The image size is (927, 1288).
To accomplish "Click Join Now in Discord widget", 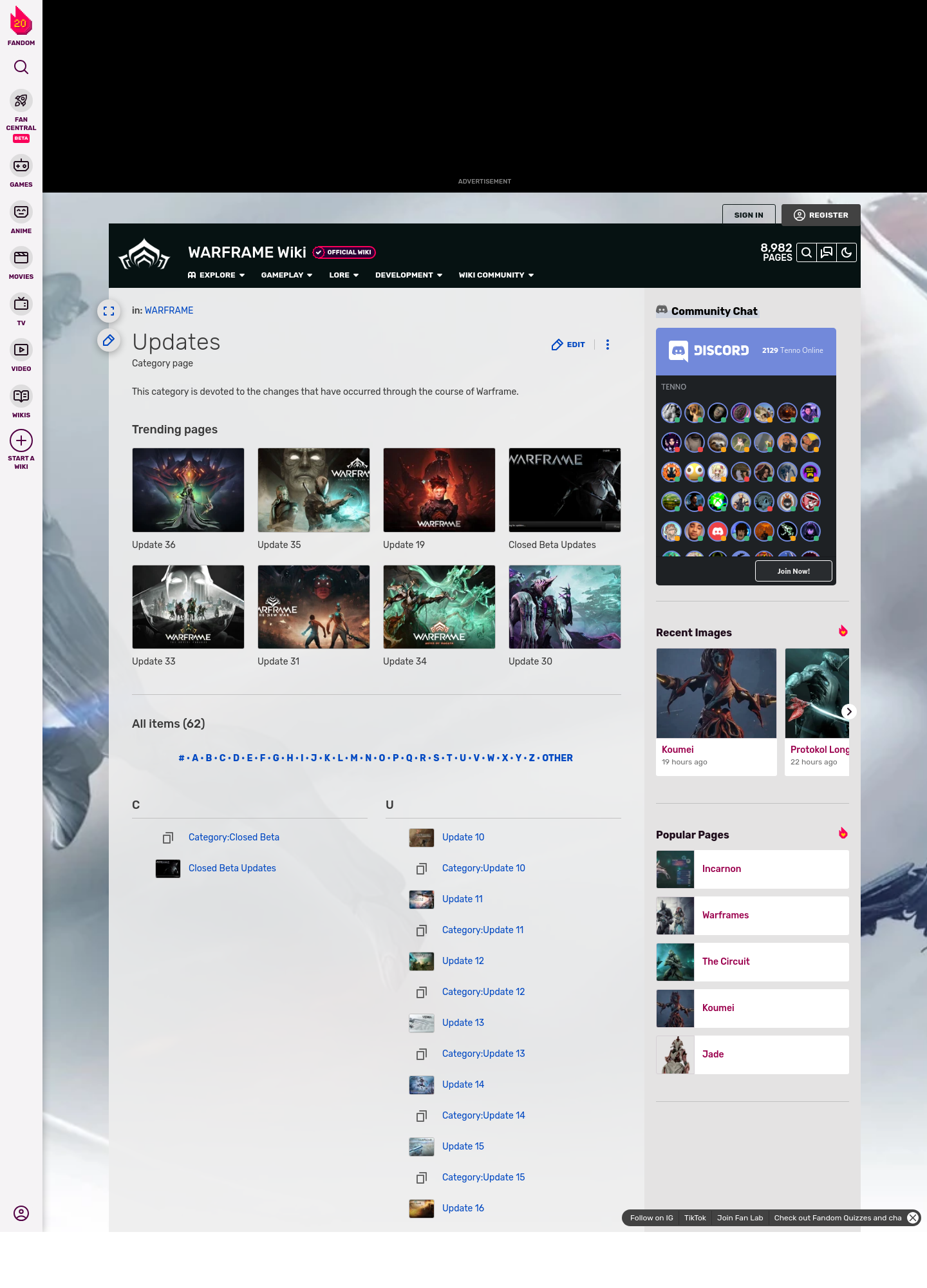I will 794,571.
